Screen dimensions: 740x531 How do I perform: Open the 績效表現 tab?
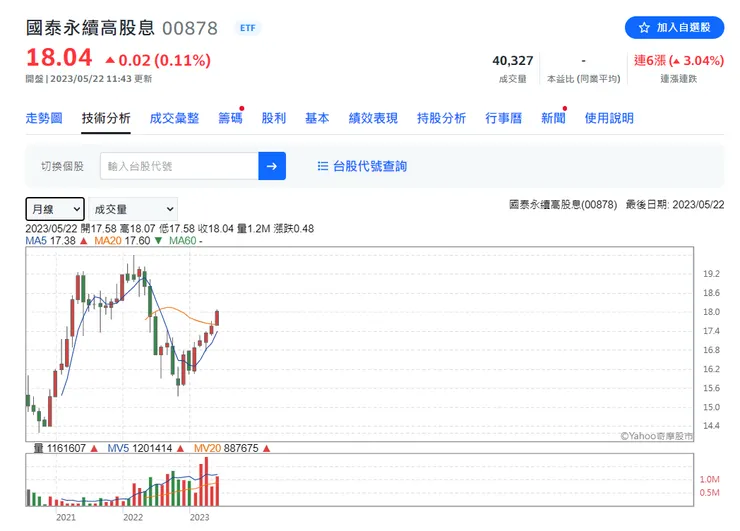pos(373,118)
